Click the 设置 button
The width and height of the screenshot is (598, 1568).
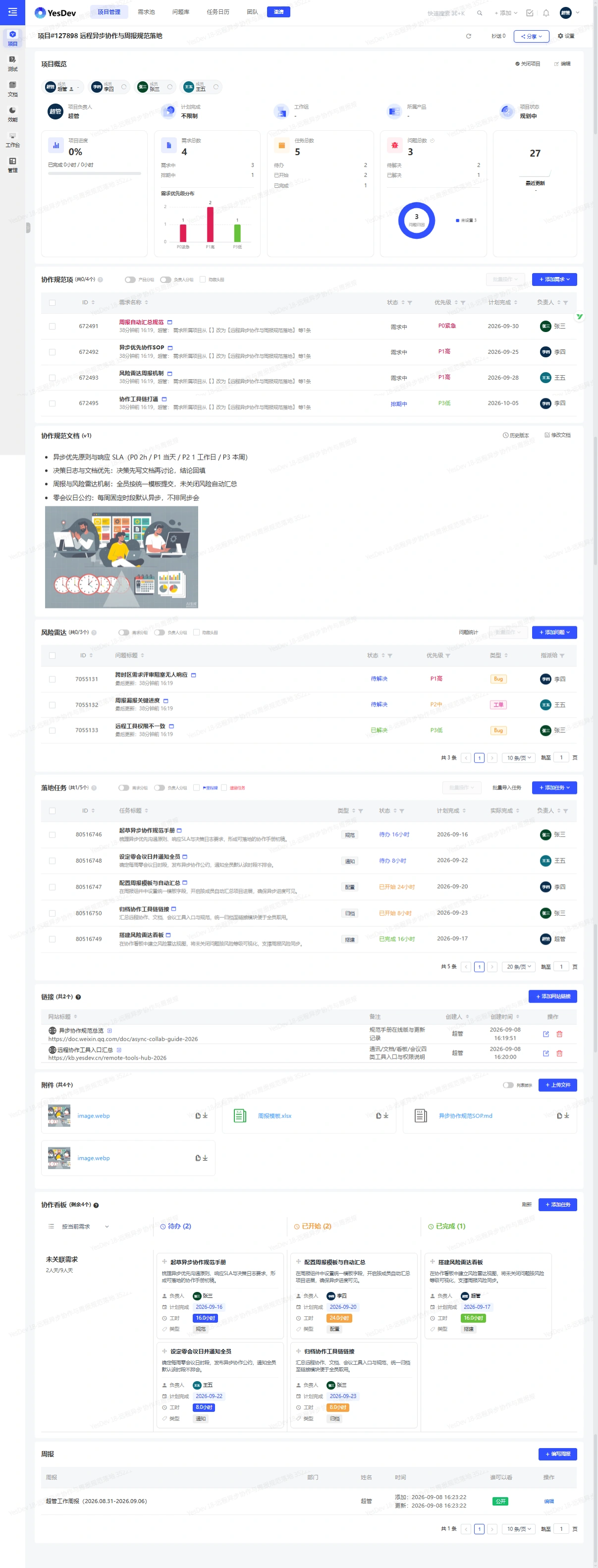566,36
